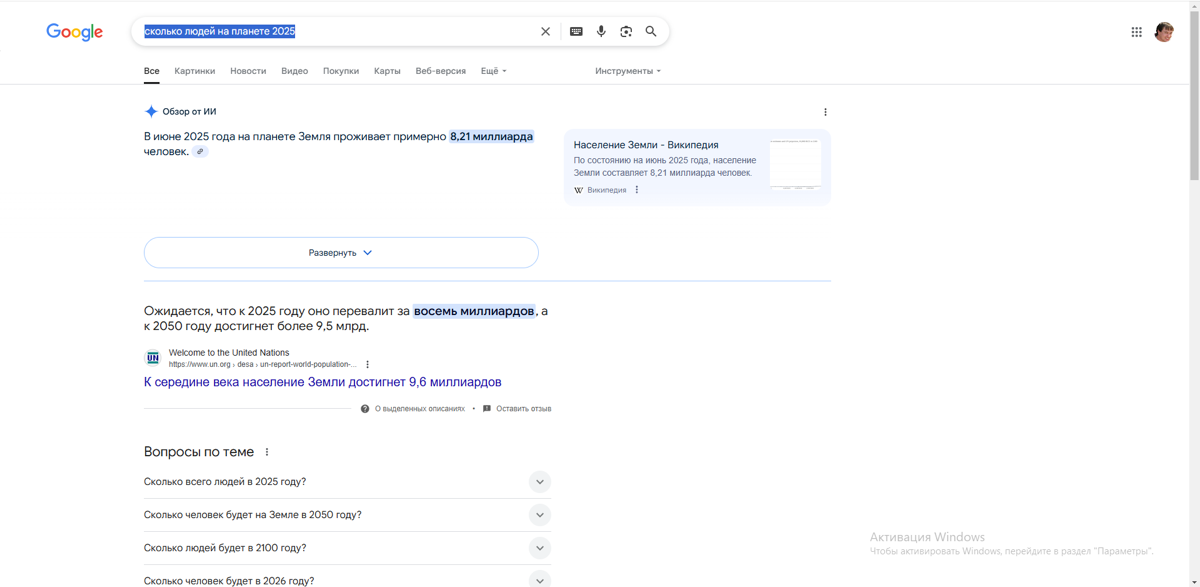
Task: Click the Wikipedia card thumbnail image
Action: click(796, 164)
